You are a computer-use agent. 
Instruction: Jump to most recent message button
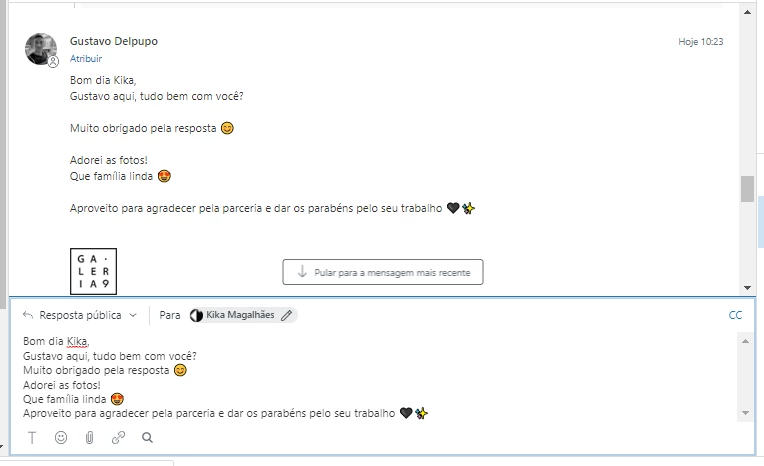pyautogui.click(x=383, y=272)
